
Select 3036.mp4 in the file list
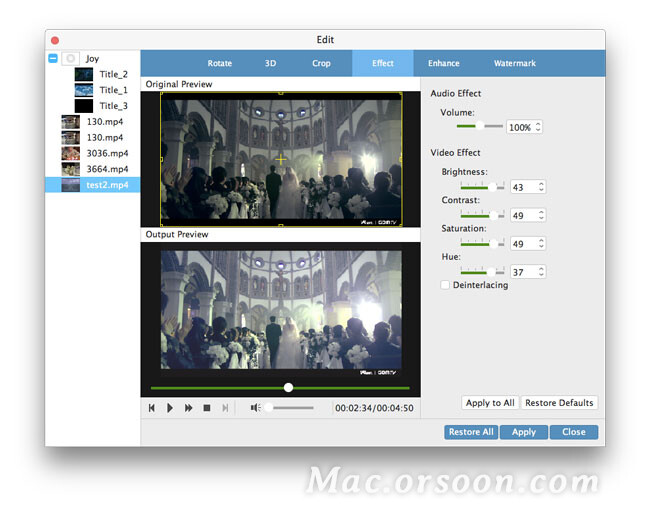click(107, 154)
